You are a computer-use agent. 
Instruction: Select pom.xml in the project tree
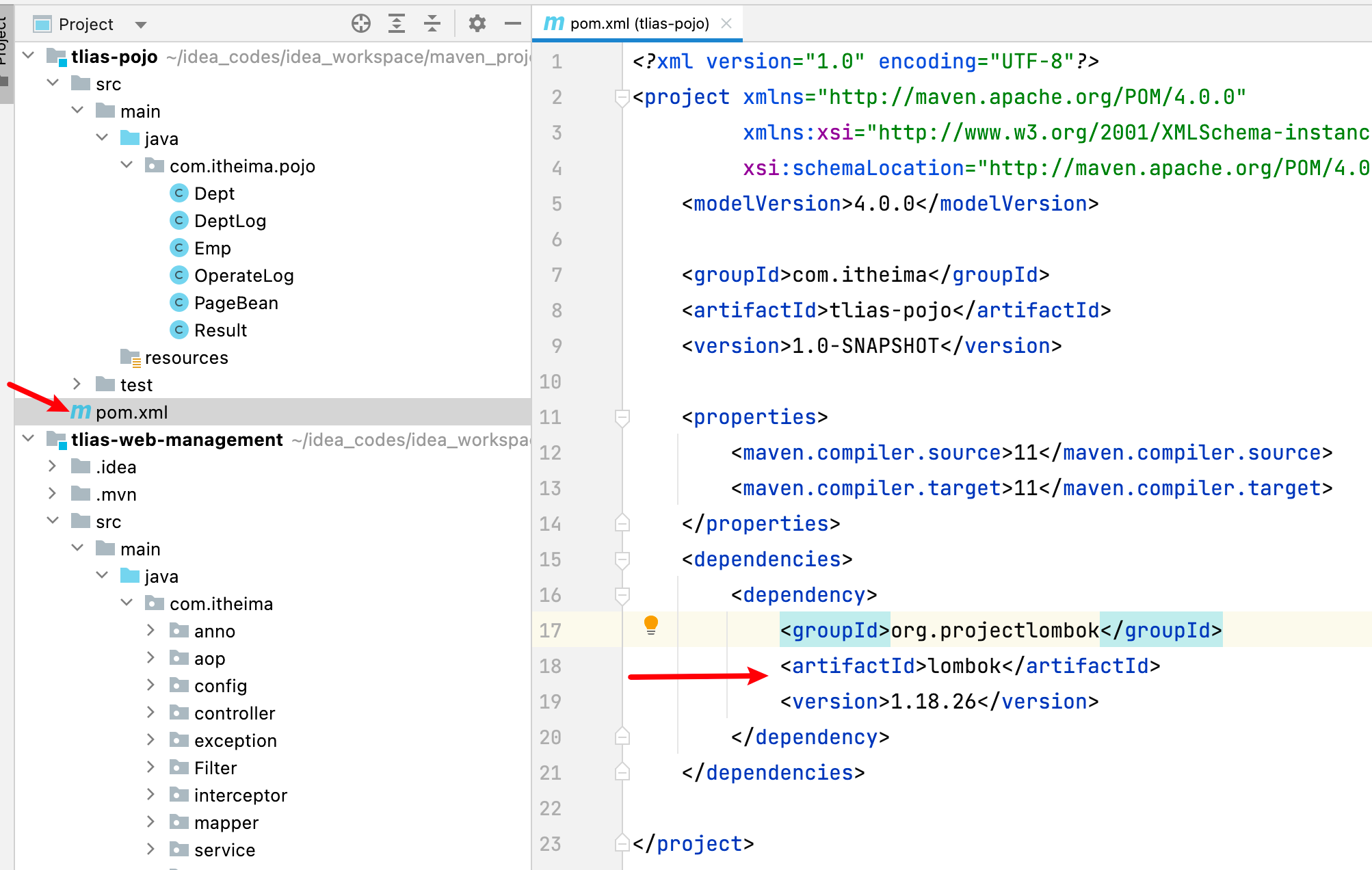tap(131, 412)
